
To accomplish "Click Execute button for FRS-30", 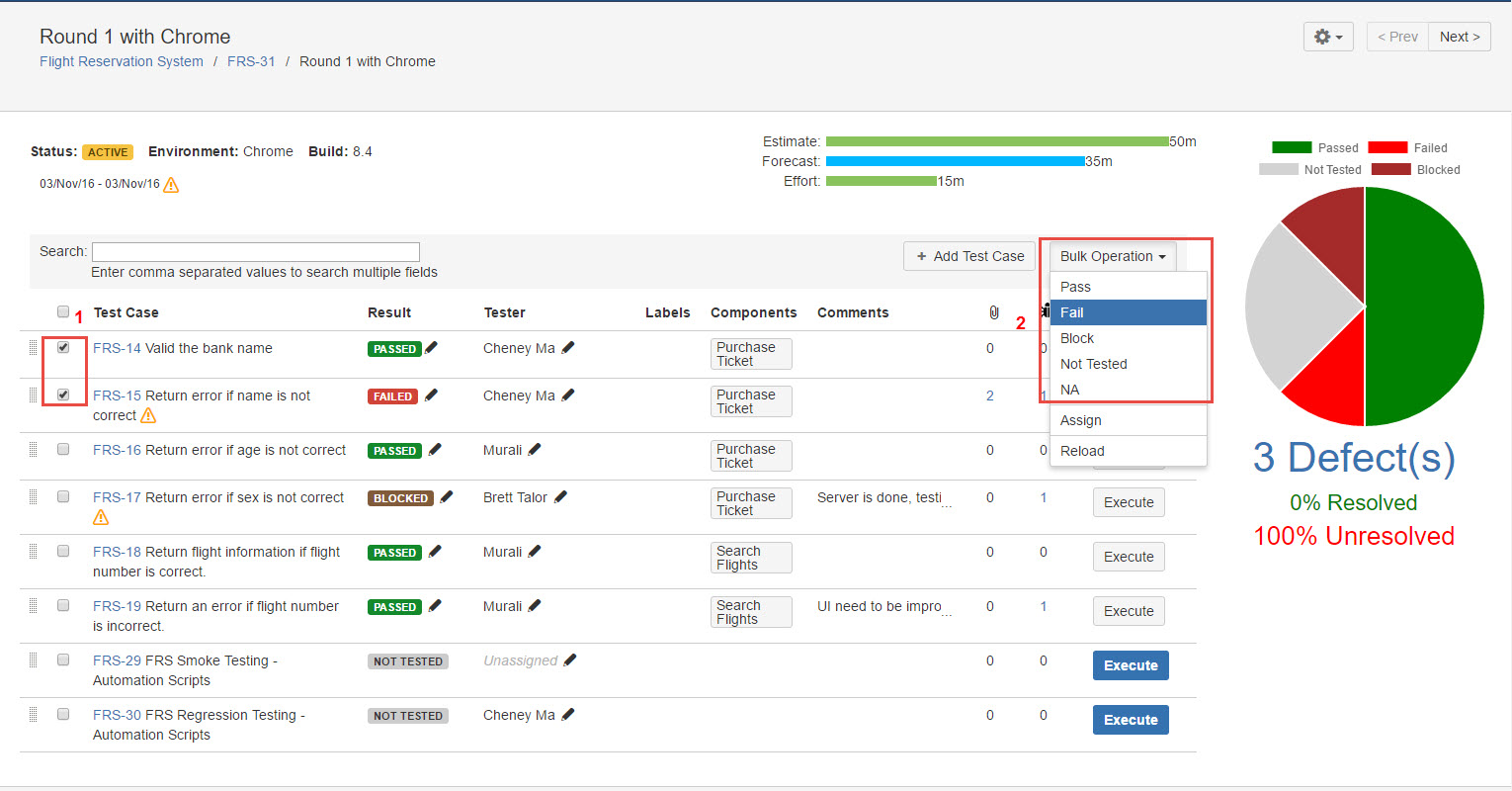I will 1131,720.
